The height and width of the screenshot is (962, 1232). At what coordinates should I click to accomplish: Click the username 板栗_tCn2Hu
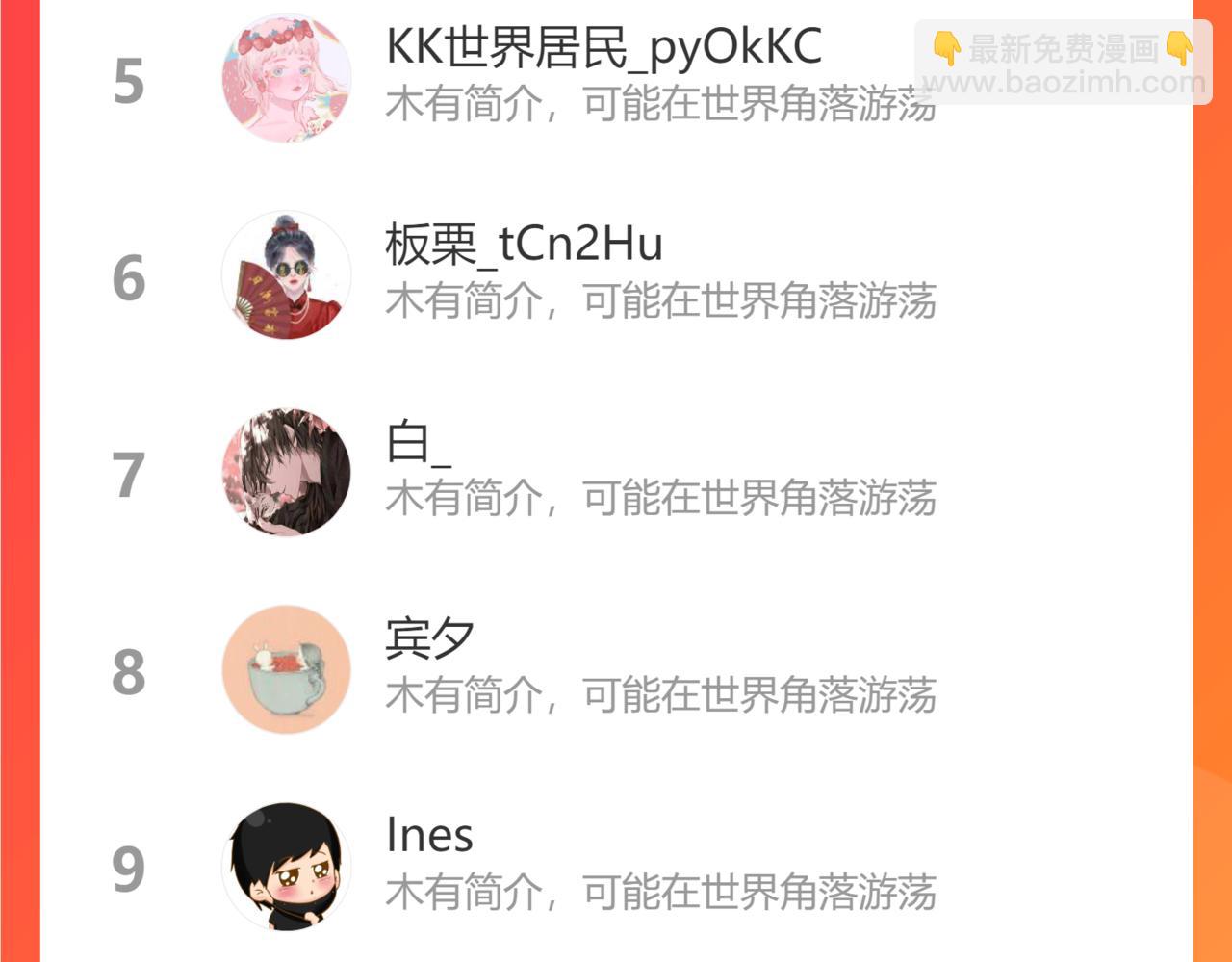click(524, 245)
